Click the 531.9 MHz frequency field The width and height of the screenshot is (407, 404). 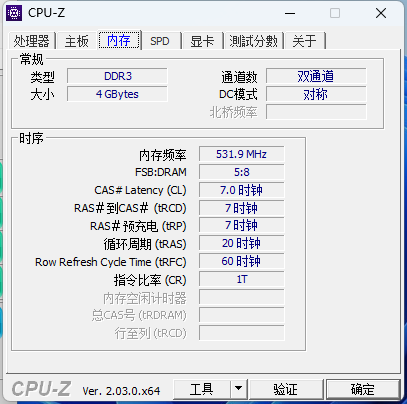(x=242, y=154)
